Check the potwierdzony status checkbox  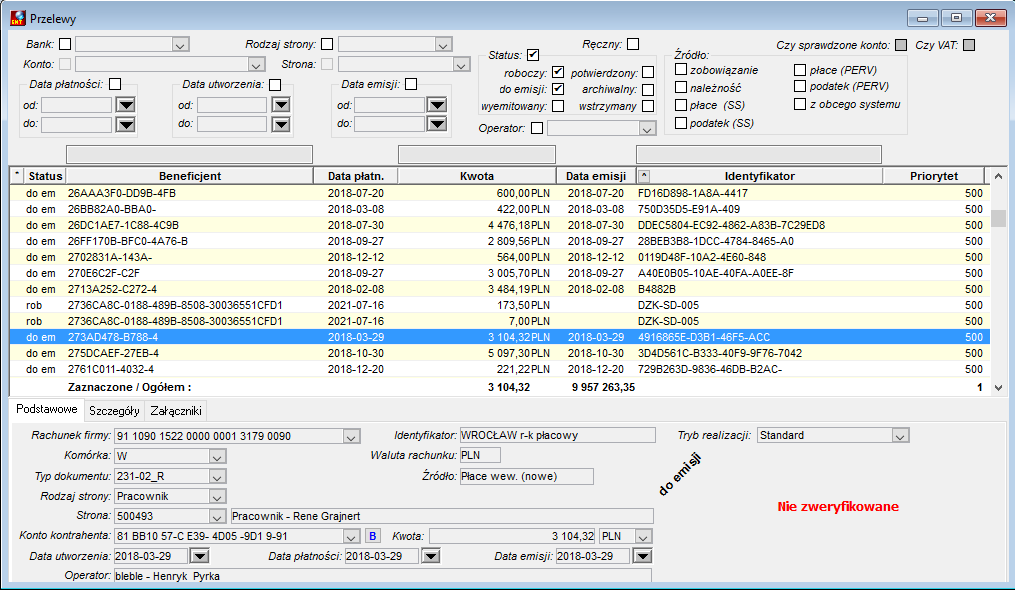click(648, 73)
